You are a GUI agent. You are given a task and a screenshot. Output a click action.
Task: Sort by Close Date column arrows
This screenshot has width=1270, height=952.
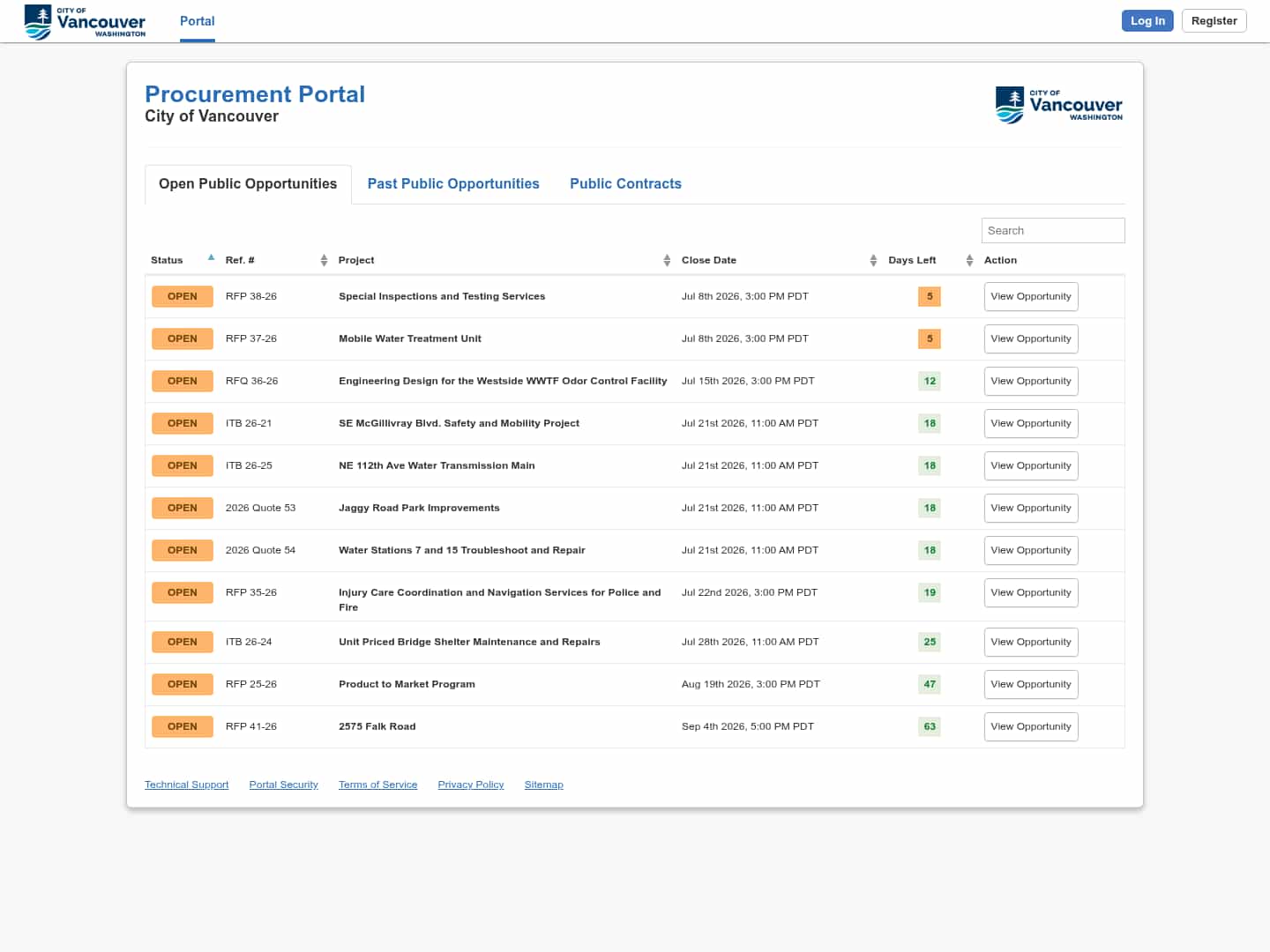tap(873, 260)
